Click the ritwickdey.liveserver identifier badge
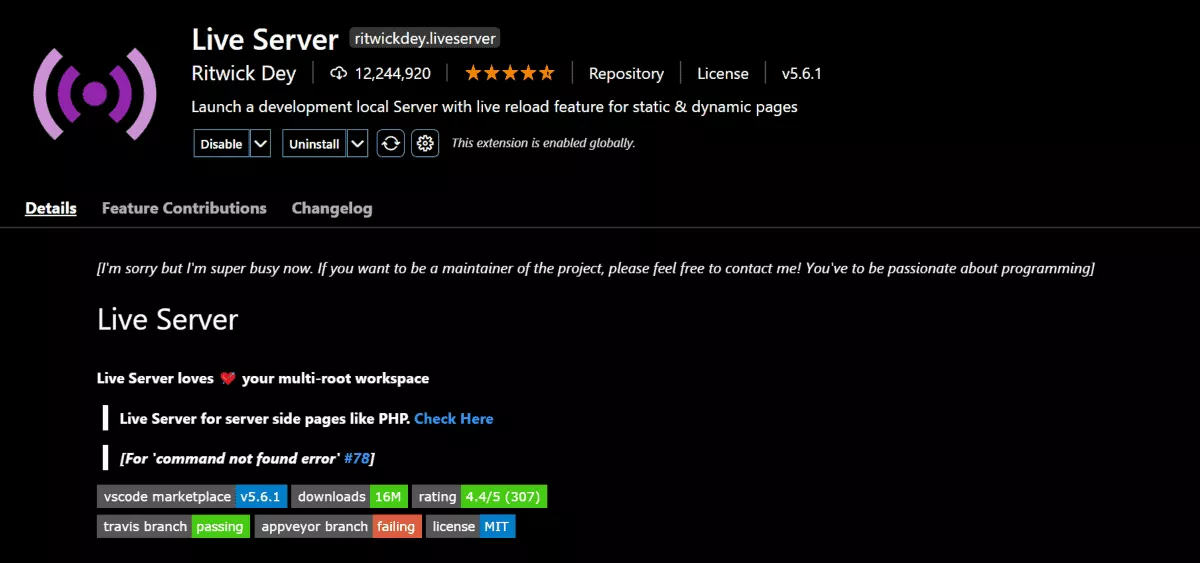The image size is (1200, 563). pos(424,39)
